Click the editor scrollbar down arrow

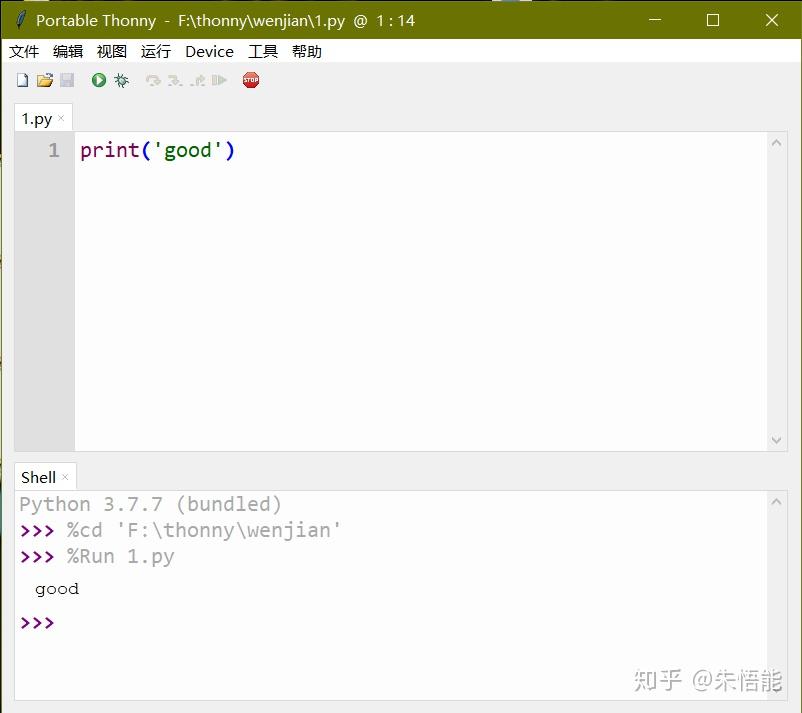pos(776,440)
